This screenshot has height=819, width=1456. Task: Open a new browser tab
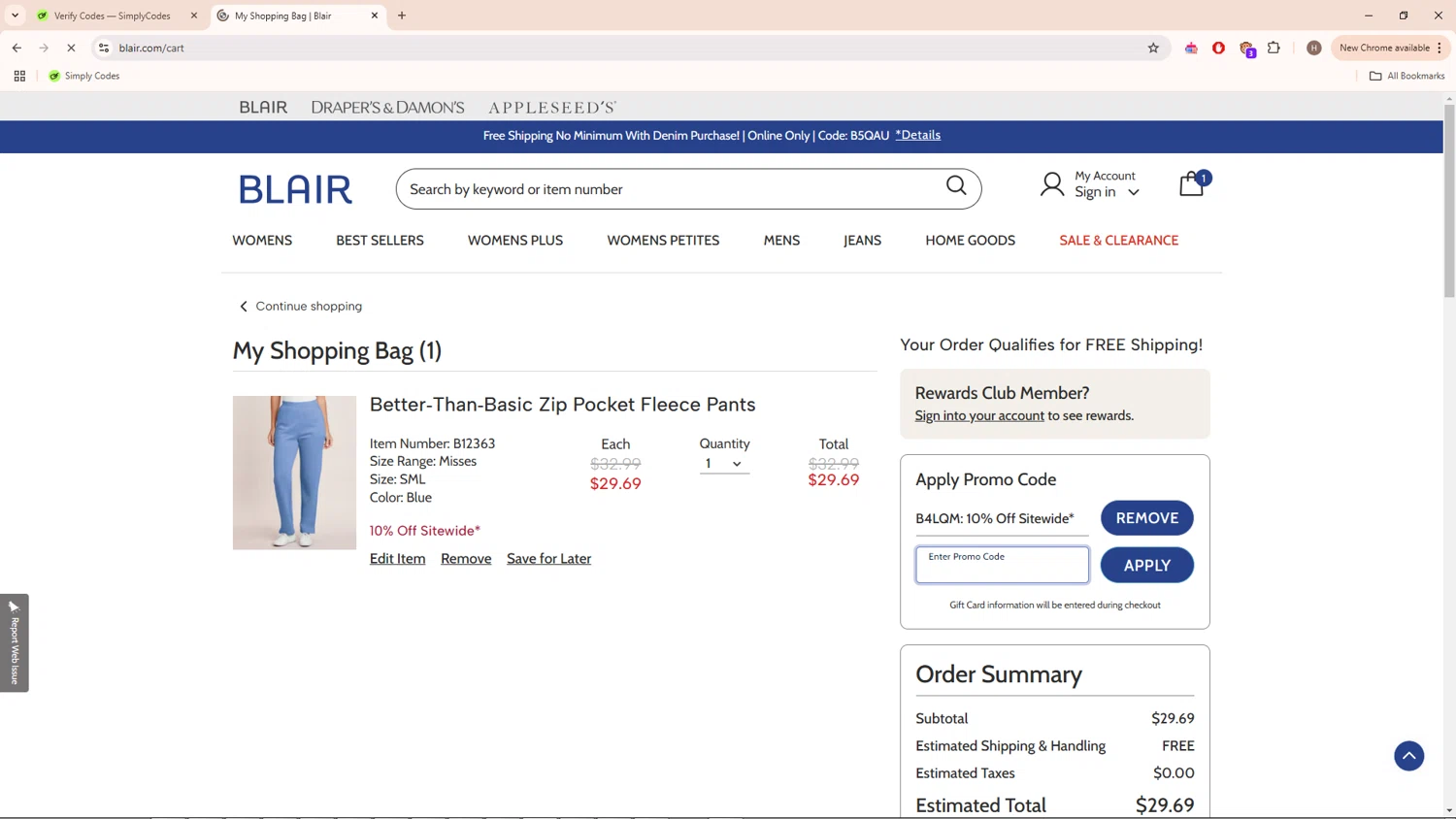click(x=402, y=16)
